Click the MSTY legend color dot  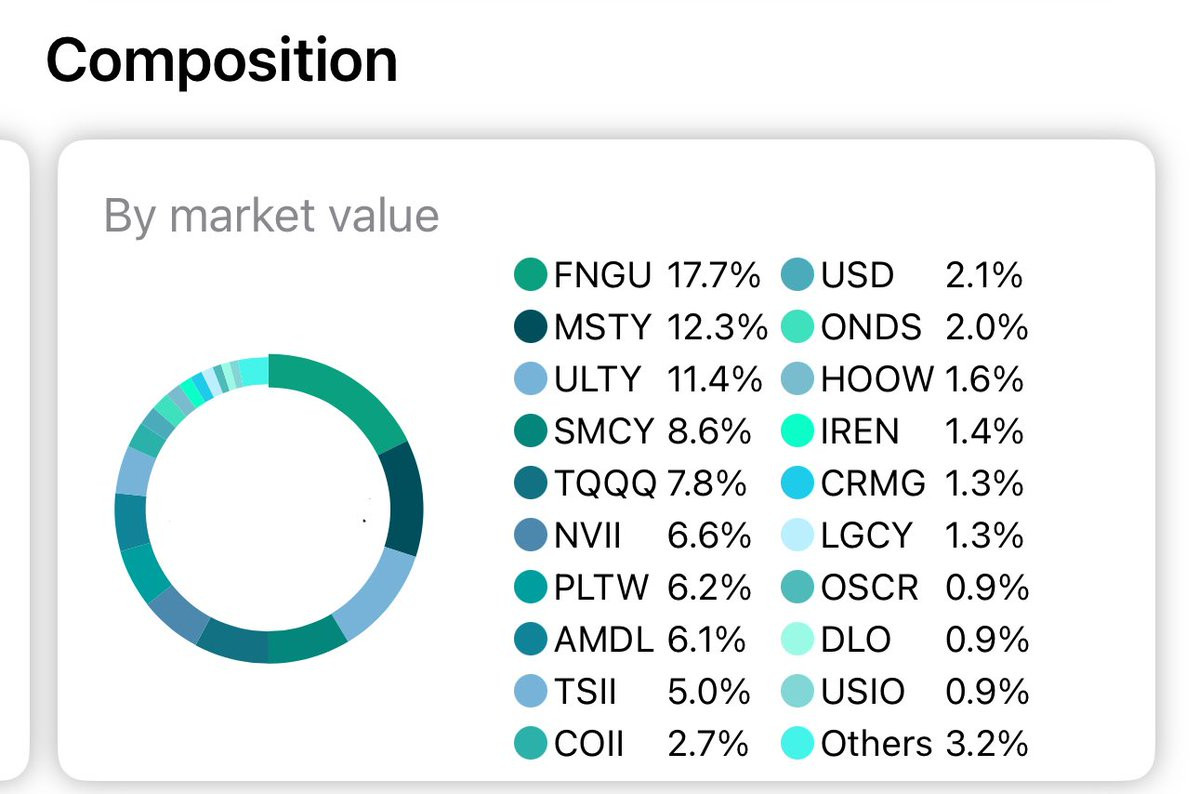(530, 327)
